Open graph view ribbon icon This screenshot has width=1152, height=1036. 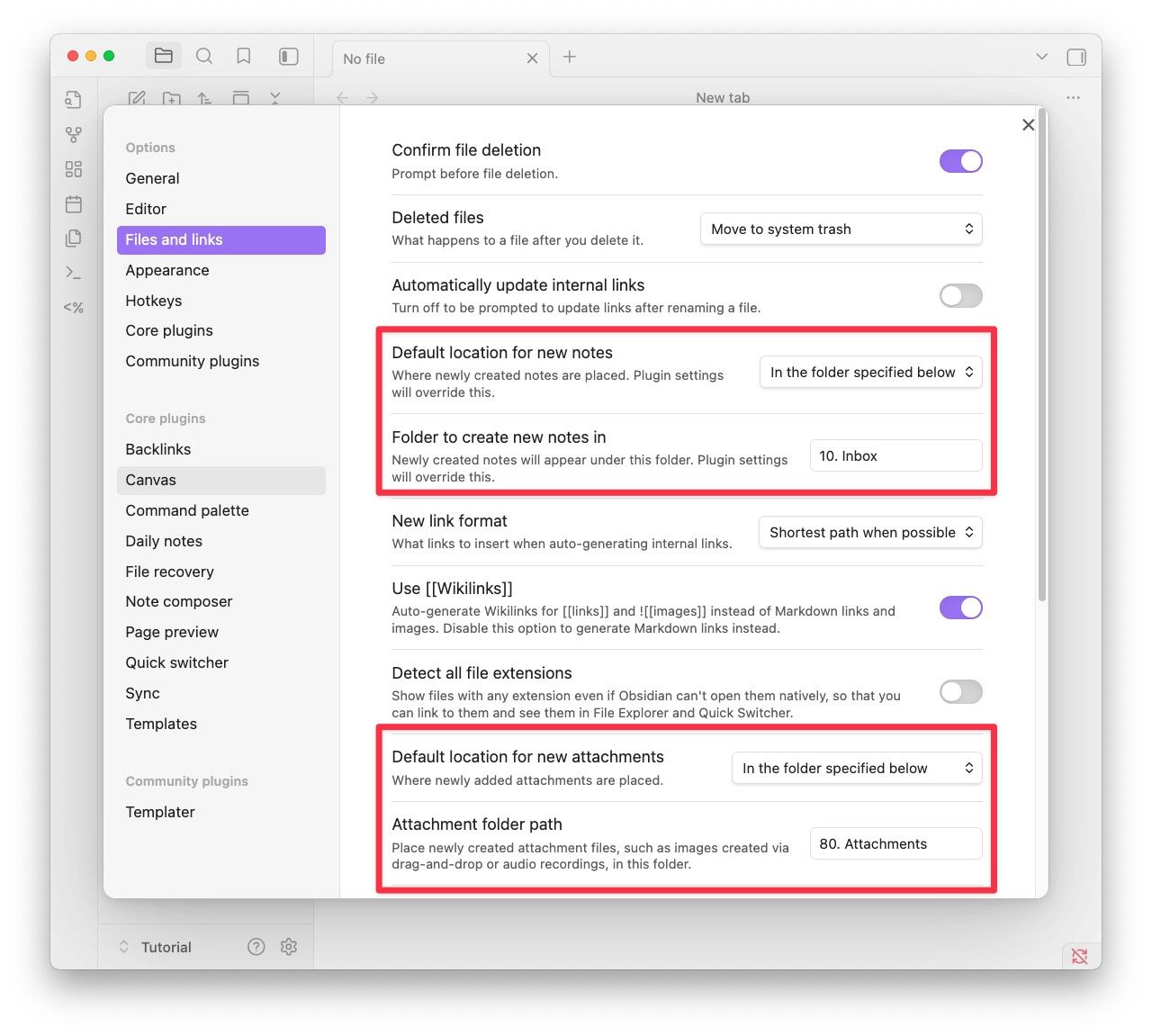click(x=74, y=135)
